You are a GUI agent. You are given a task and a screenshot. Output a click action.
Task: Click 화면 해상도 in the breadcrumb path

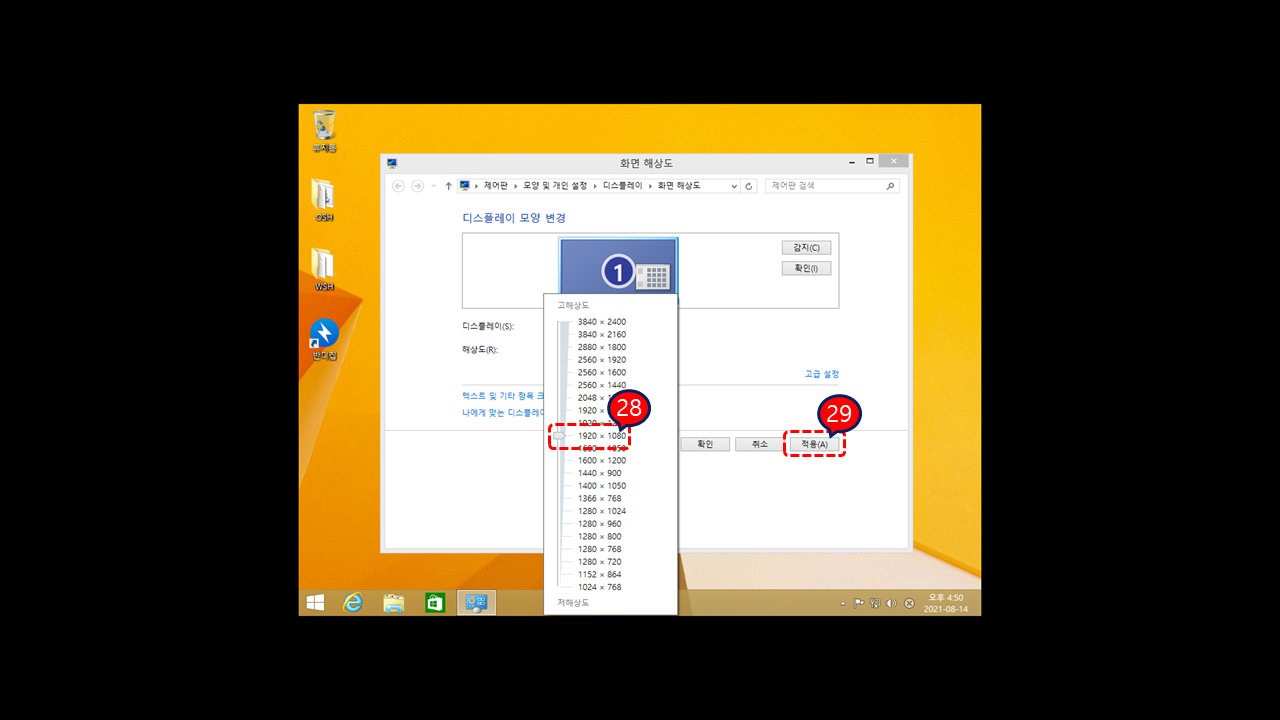[679, 186]
